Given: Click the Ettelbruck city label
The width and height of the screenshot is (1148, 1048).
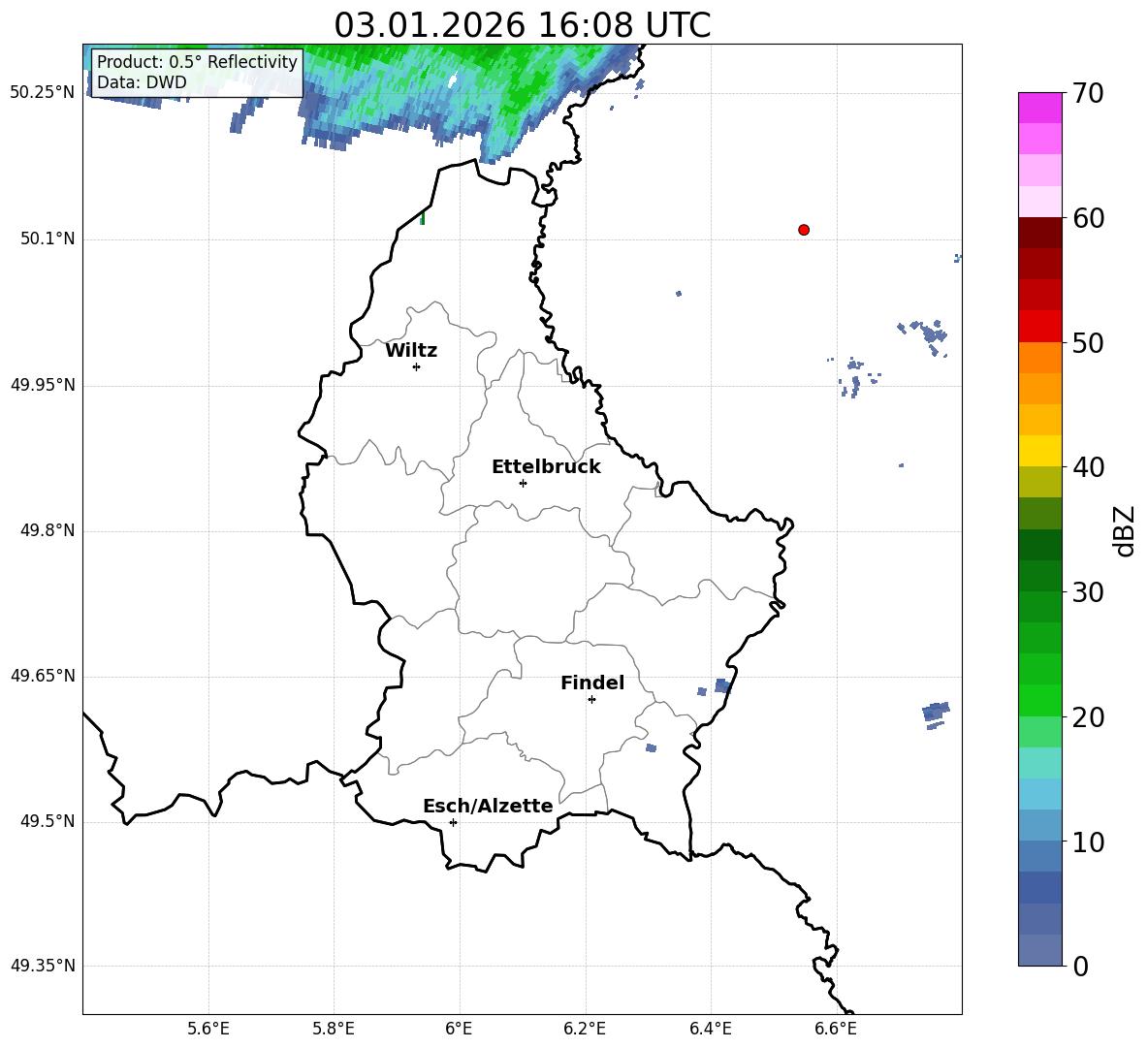Looking at the screenshot, I should click(x=546, y=467).
